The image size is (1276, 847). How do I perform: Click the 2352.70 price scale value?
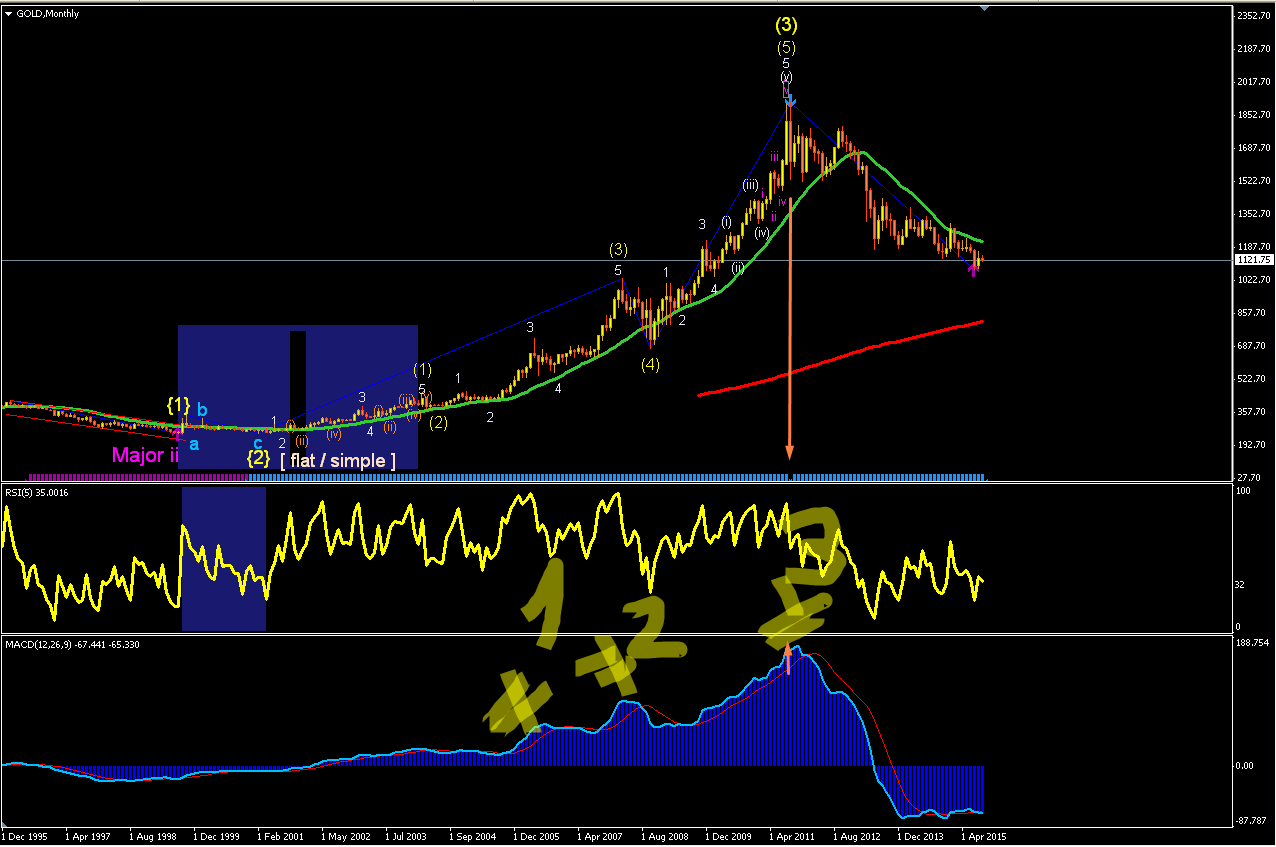(1251, 16)
